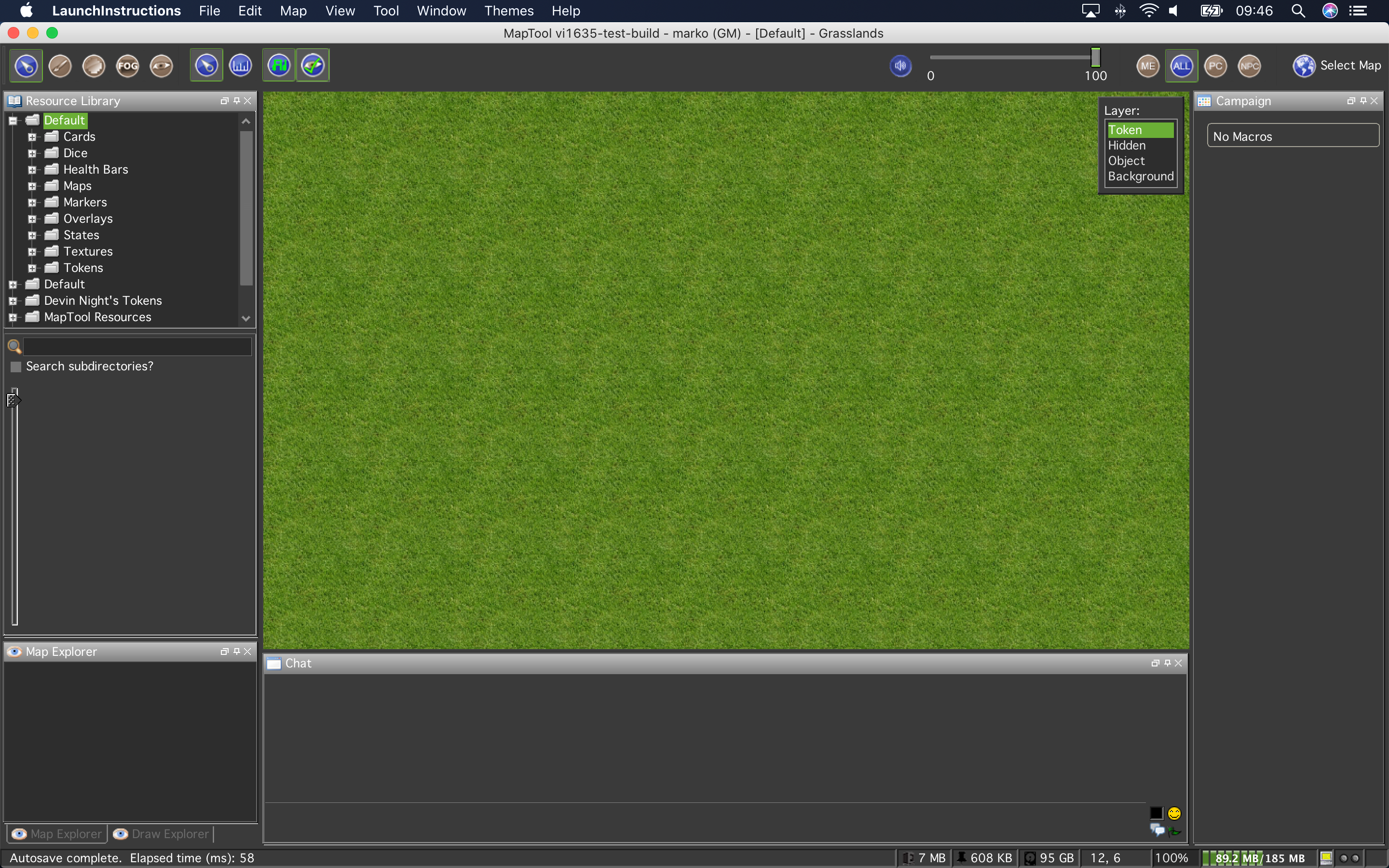Switch to Draw Explorer tab
This screenshot has width=1389, height=868.
point(161,834)
